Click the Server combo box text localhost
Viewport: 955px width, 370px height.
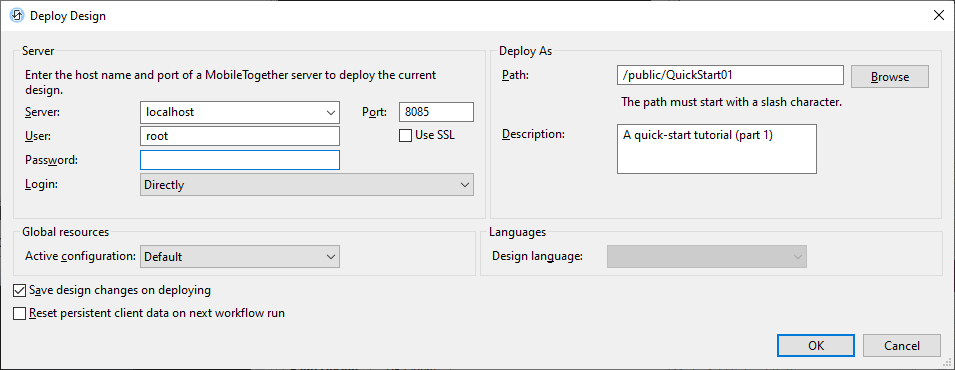click(x=170, y=112)
